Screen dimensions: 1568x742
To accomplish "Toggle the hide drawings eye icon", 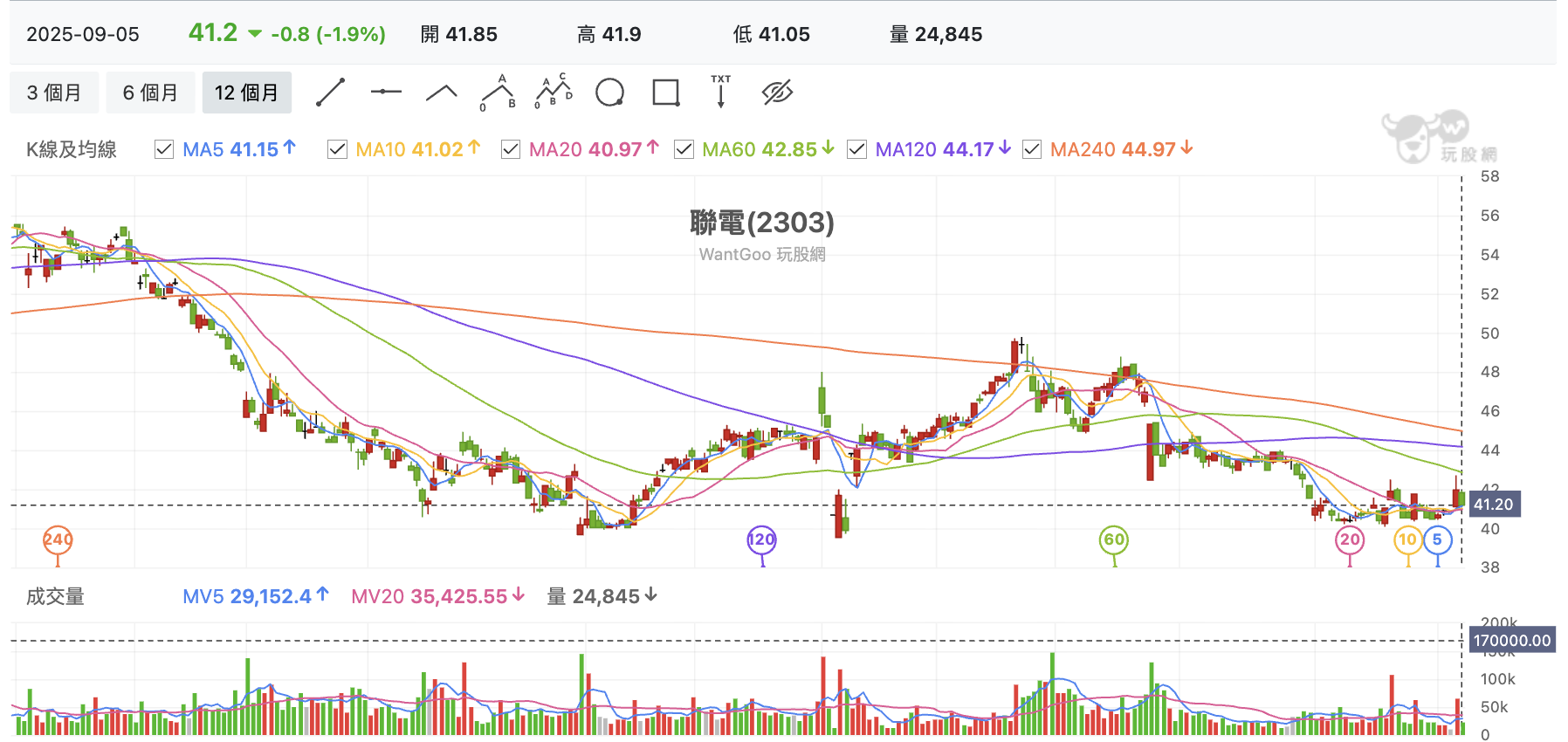I will coord(777,92).
